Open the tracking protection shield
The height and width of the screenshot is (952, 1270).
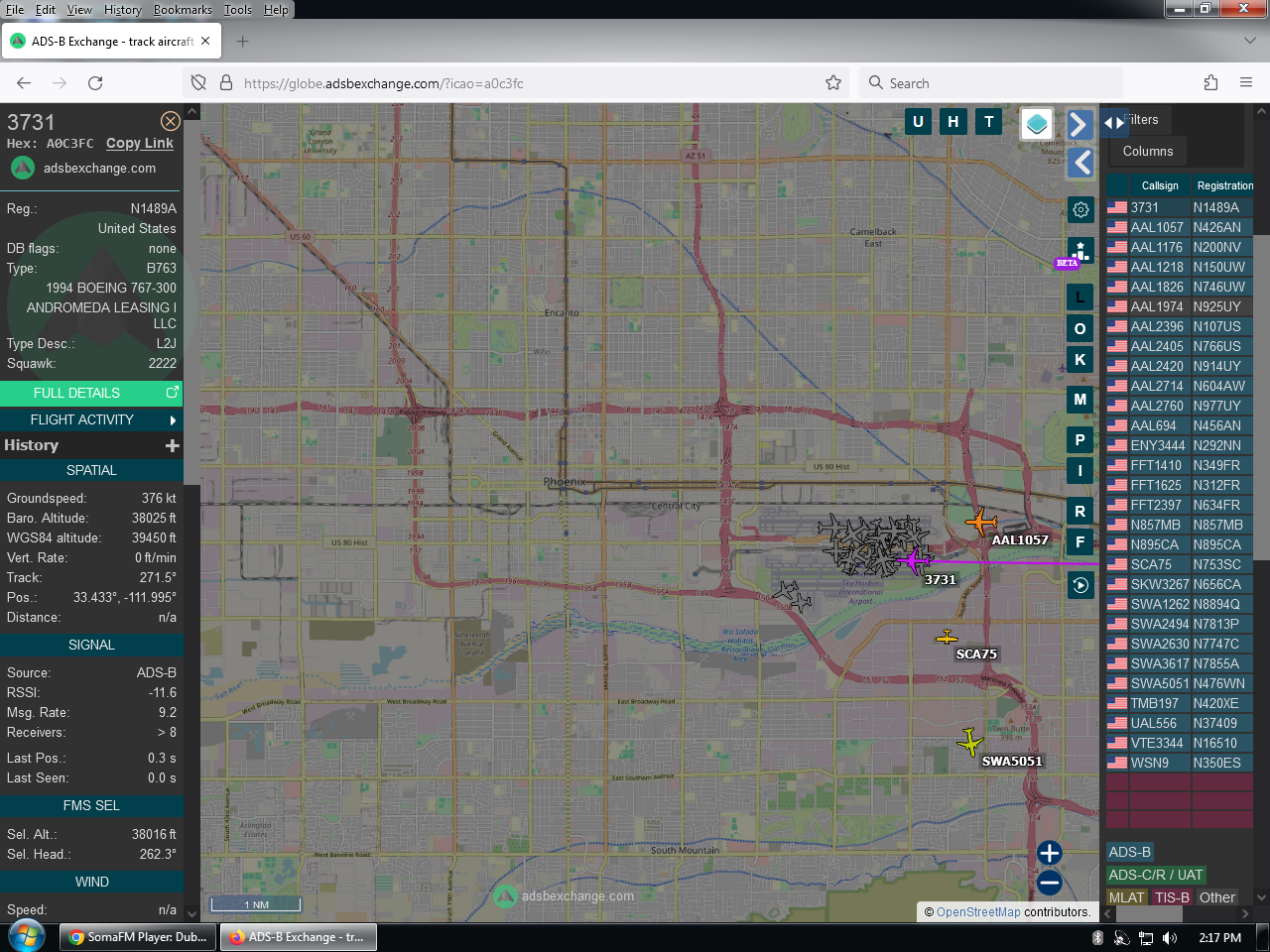(198, 83)
